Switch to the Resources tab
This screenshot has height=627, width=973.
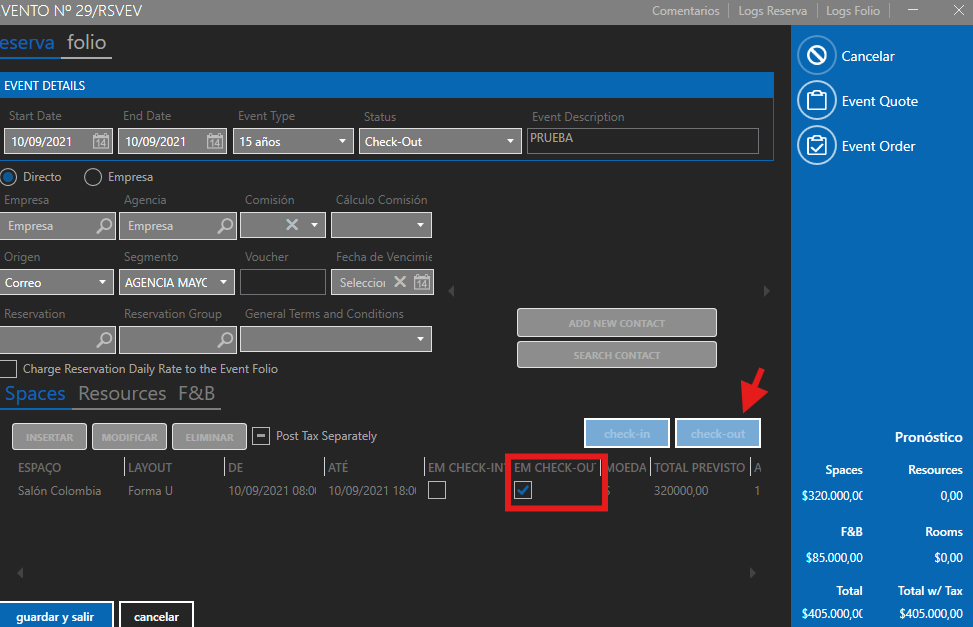coord(122,393)
